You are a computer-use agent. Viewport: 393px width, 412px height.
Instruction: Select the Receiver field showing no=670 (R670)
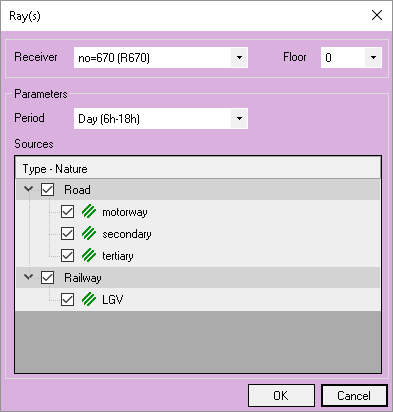(x=161, y=58)
